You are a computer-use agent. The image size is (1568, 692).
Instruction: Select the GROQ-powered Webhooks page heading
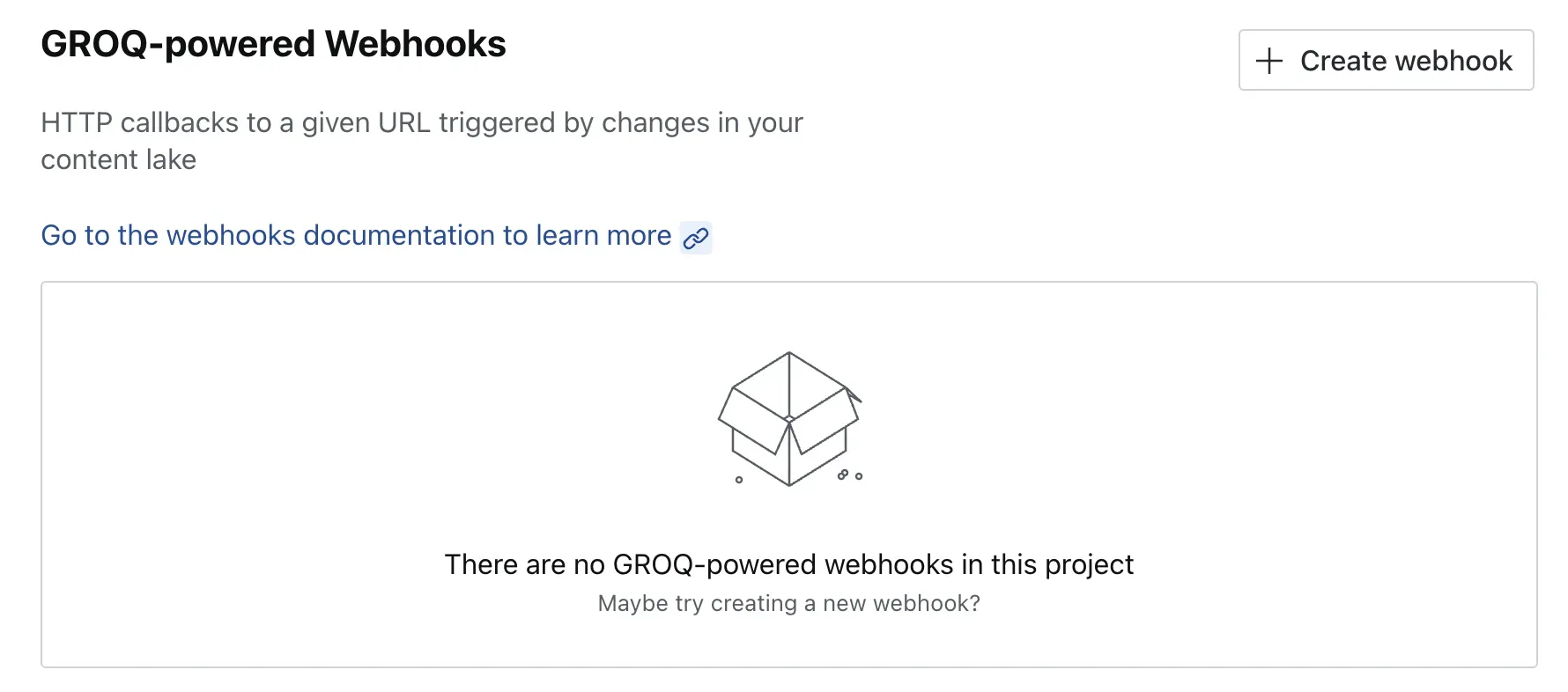click(273, 43)
